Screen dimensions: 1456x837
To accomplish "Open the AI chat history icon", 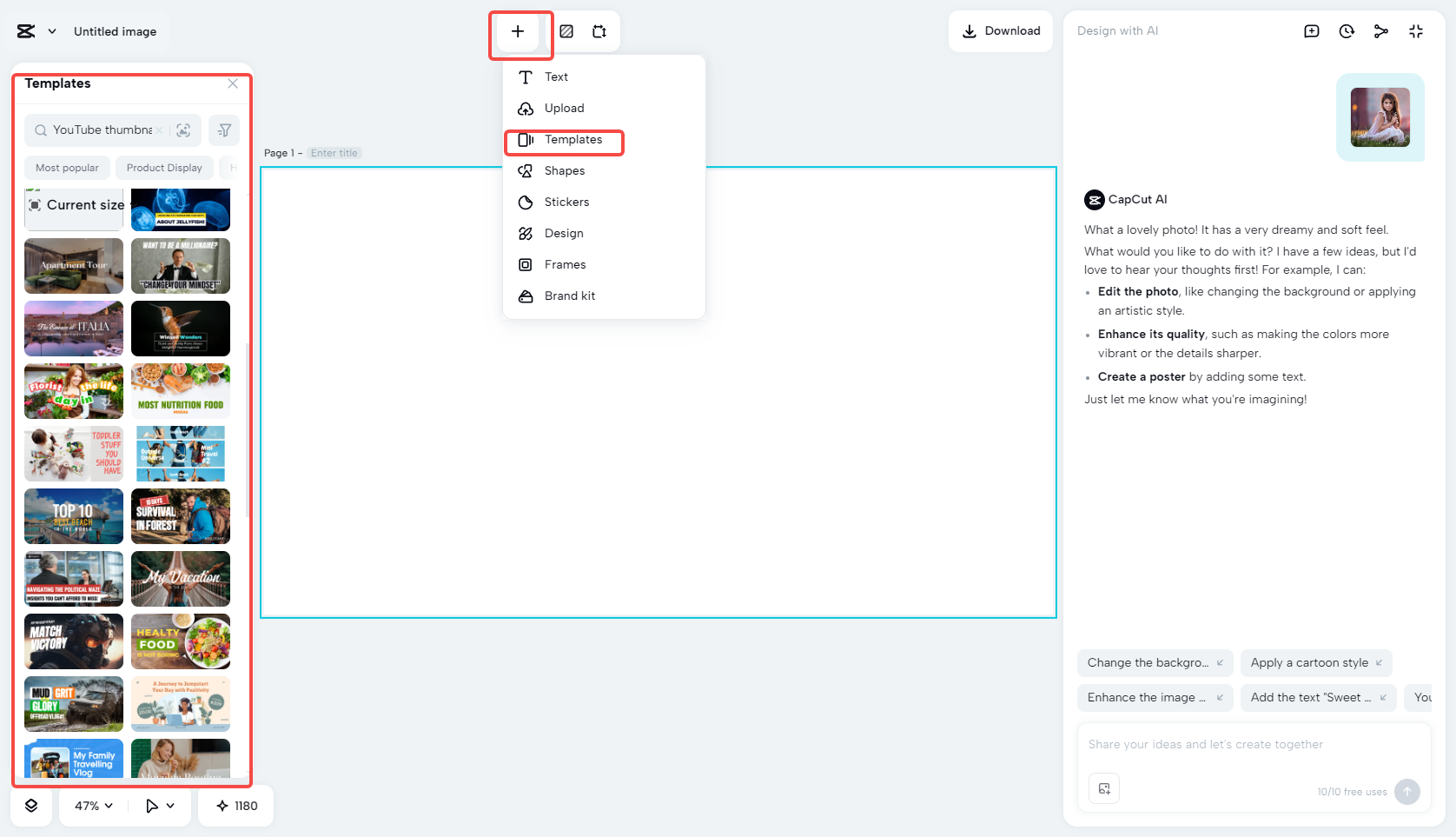I will 1347,31.
